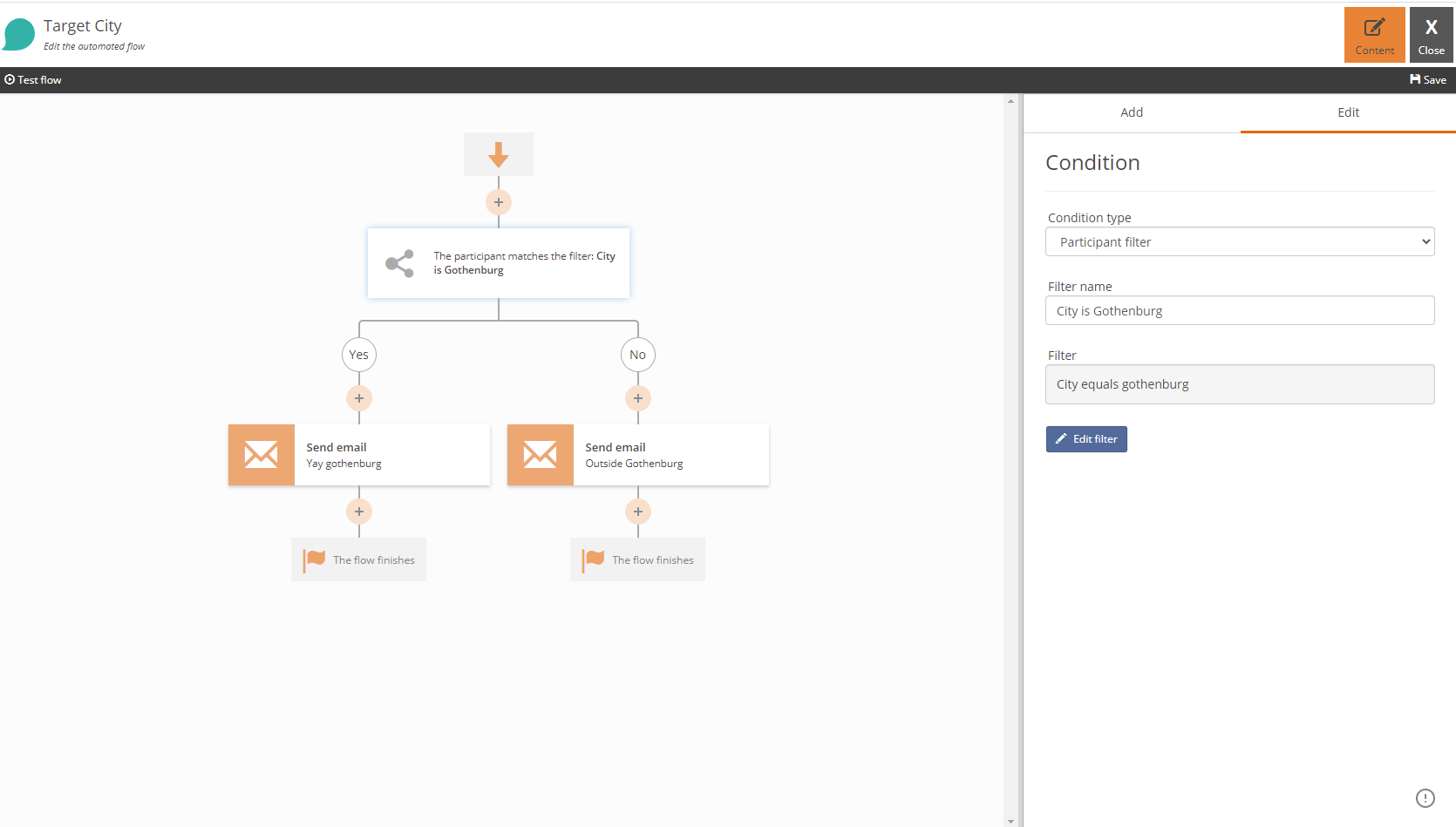Click the No branch circle
The image size is (1456, 827).
coord(637,355)
